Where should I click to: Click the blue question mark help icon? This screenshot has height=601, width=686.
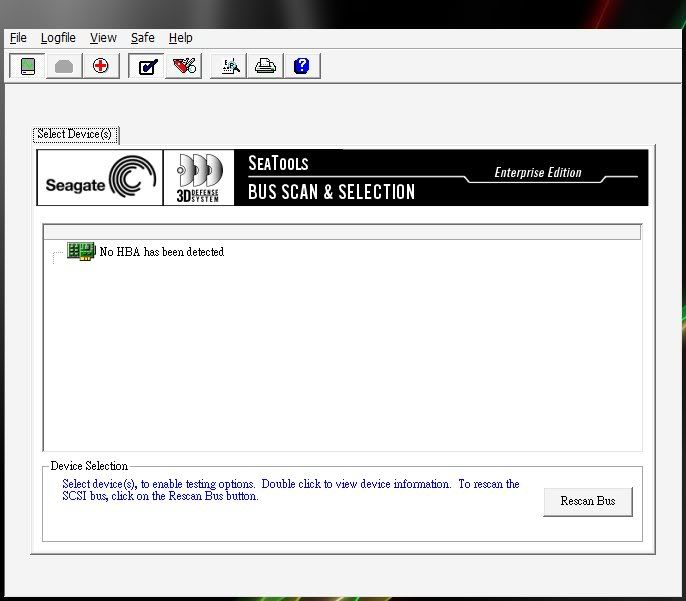302,66
